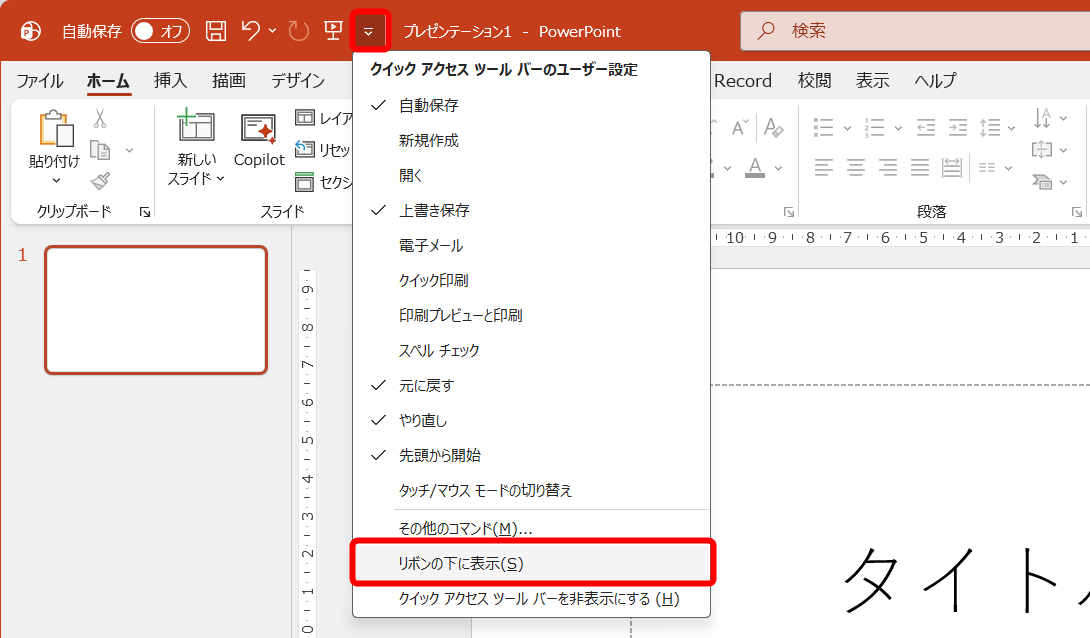Screen dimensions: 1090x638
Task: Open the Undo dropdown arrow
Action: tap(272, 31)
